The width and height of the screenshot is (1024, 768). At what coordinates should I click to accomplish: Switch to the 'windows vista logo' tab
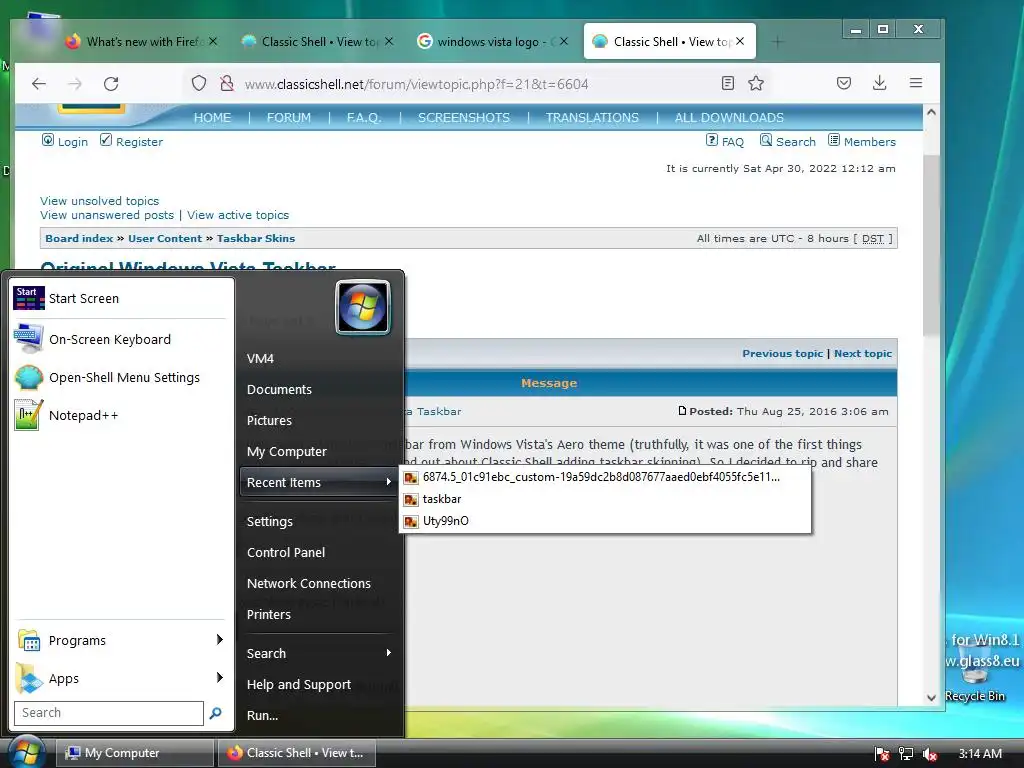(x=492, y=42)
